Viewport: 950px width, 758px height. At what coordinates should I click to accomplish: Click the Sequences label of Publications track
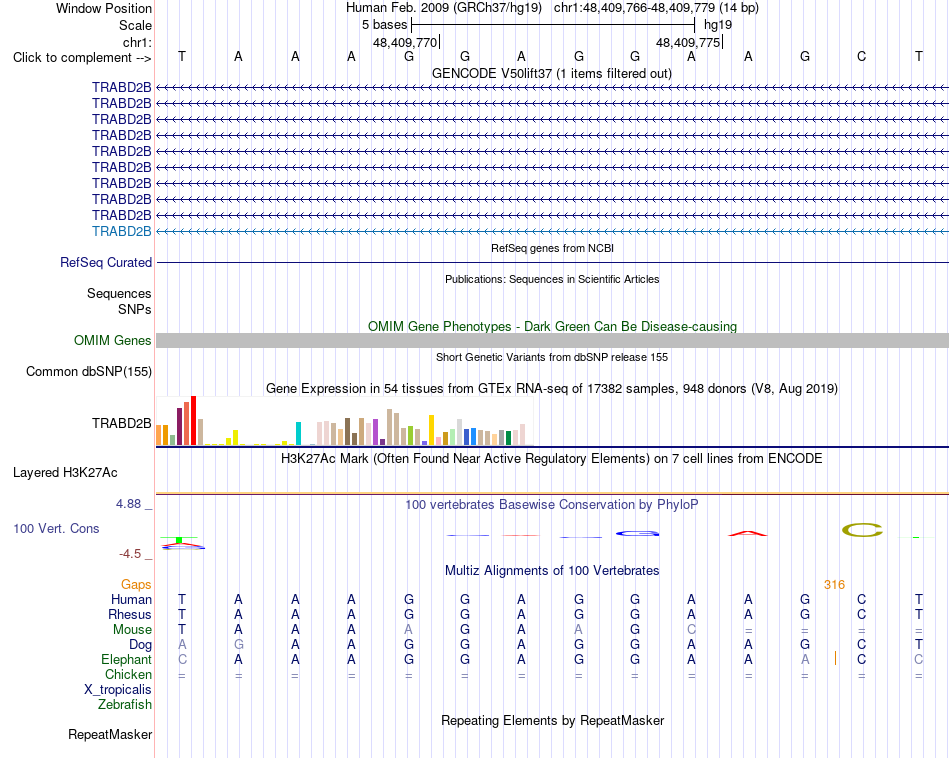pos(119,293)
